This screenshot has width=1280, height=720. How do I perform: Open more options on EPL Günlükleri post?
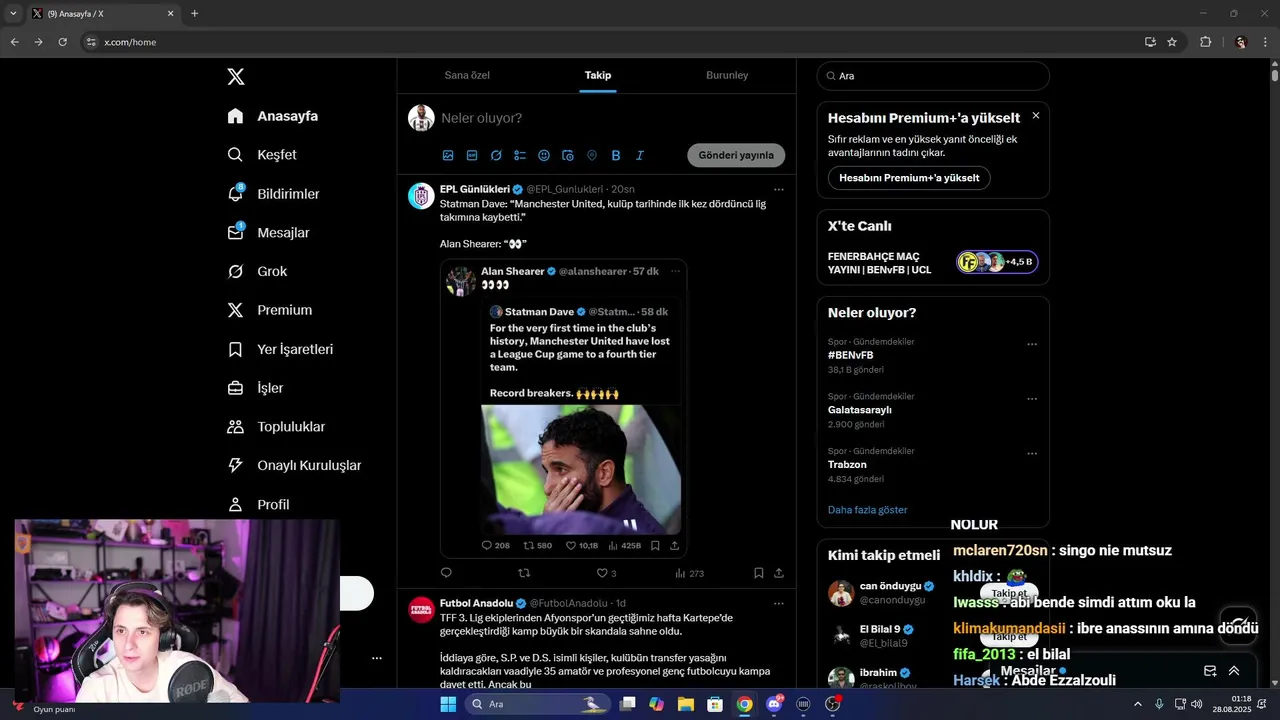pos(779,189)
